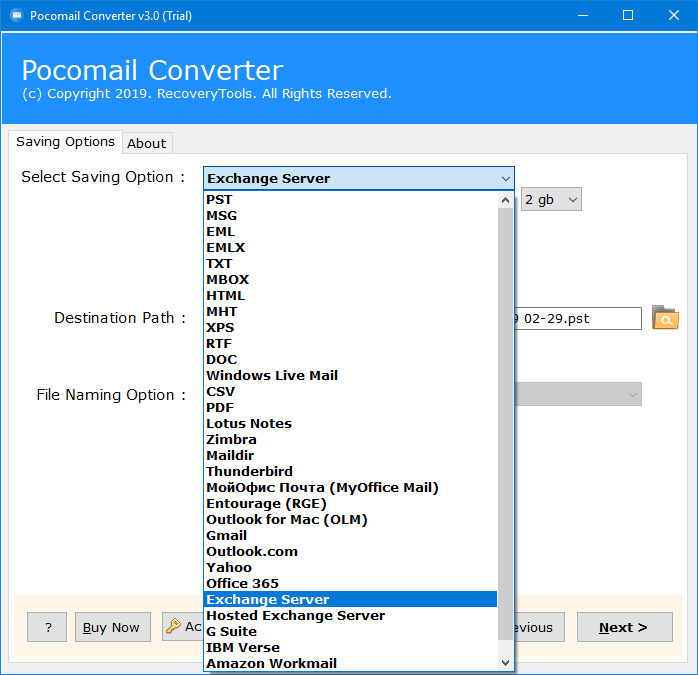Click the Buy Now button
This screenshot has height=675, width=698.
coord(113,627)
